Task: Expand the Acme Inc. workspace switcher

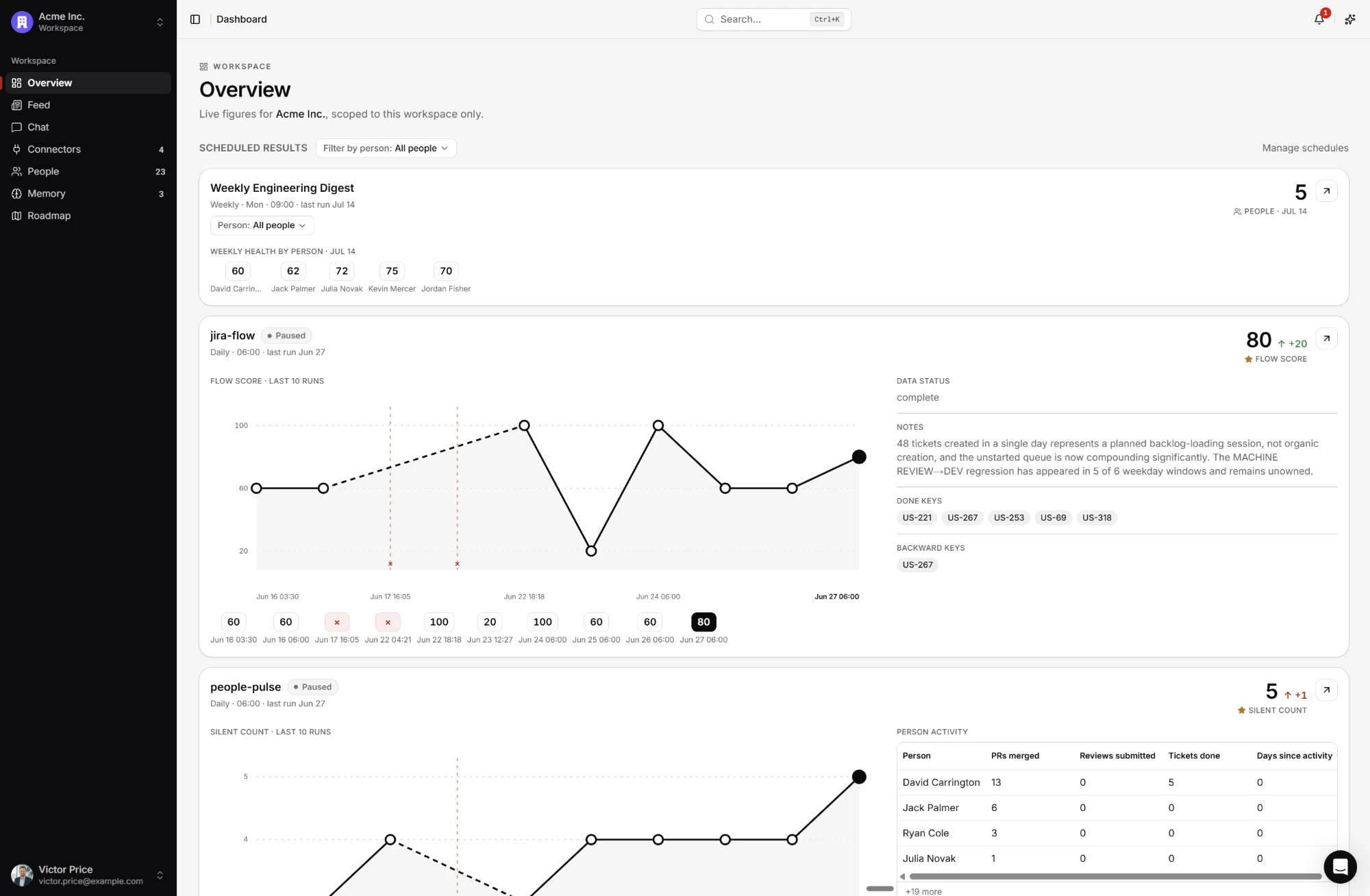Action: click(160, 22)
